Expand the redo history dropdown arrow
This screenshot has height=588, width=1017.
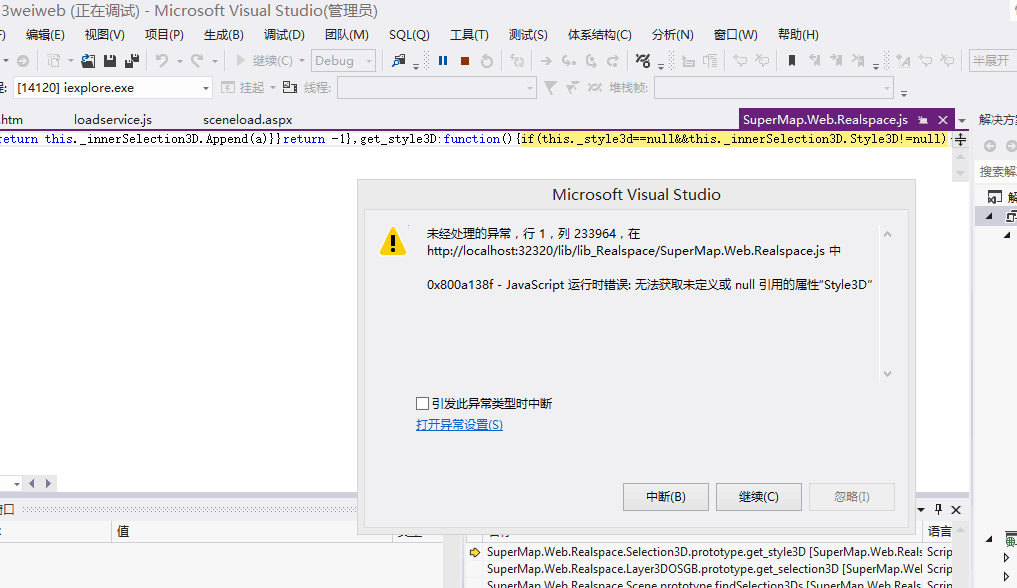(x=215, y=61)
